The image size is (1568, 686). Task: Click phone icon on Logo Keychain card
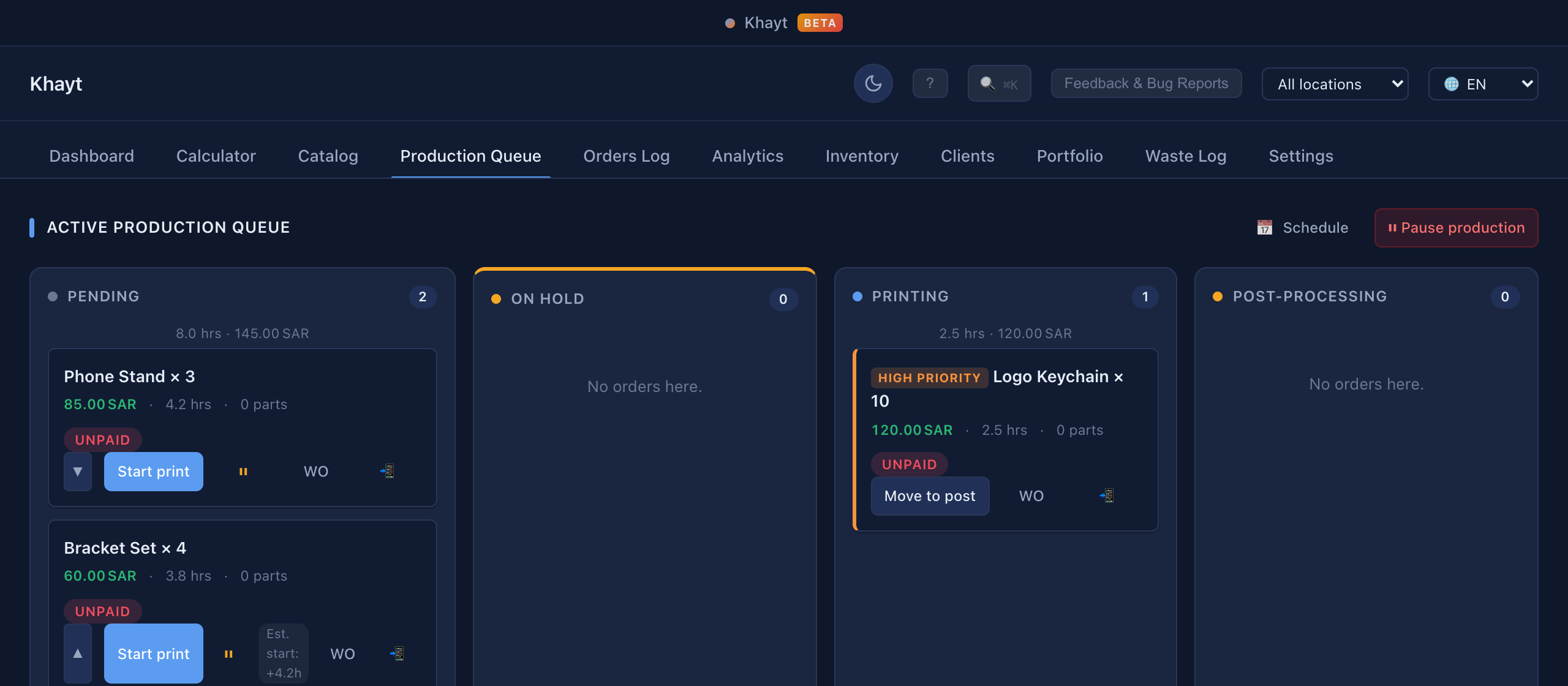1107,496
